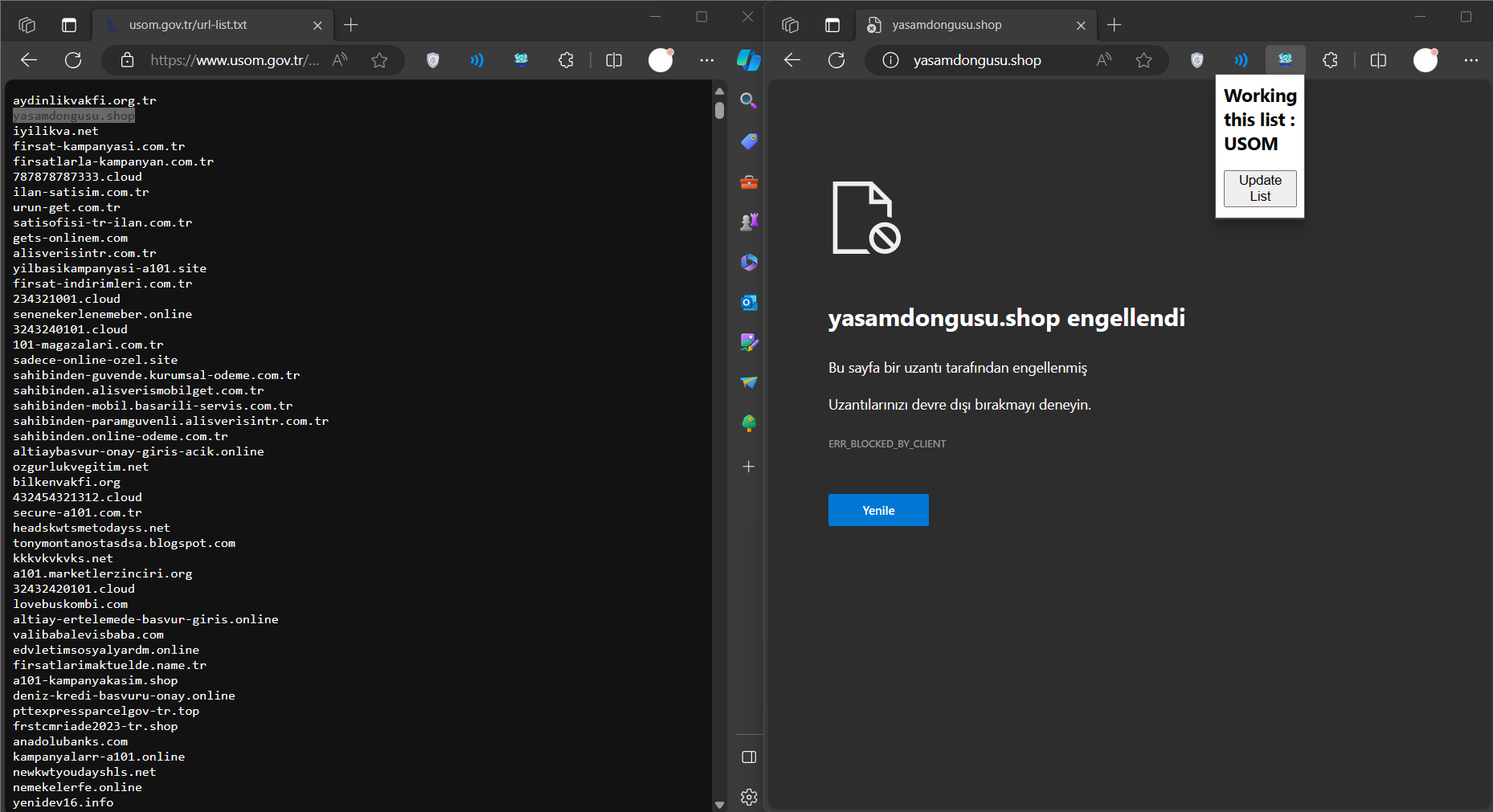The width and height of the screenshot is (1493, 812).
Task: Open tab actions menu in left window
Action: tap(69, 25)
